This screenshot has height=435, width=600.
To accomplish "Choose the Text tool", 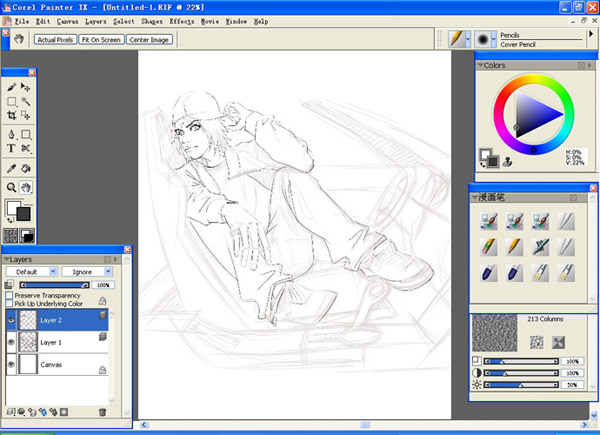I will click(11, 148).
